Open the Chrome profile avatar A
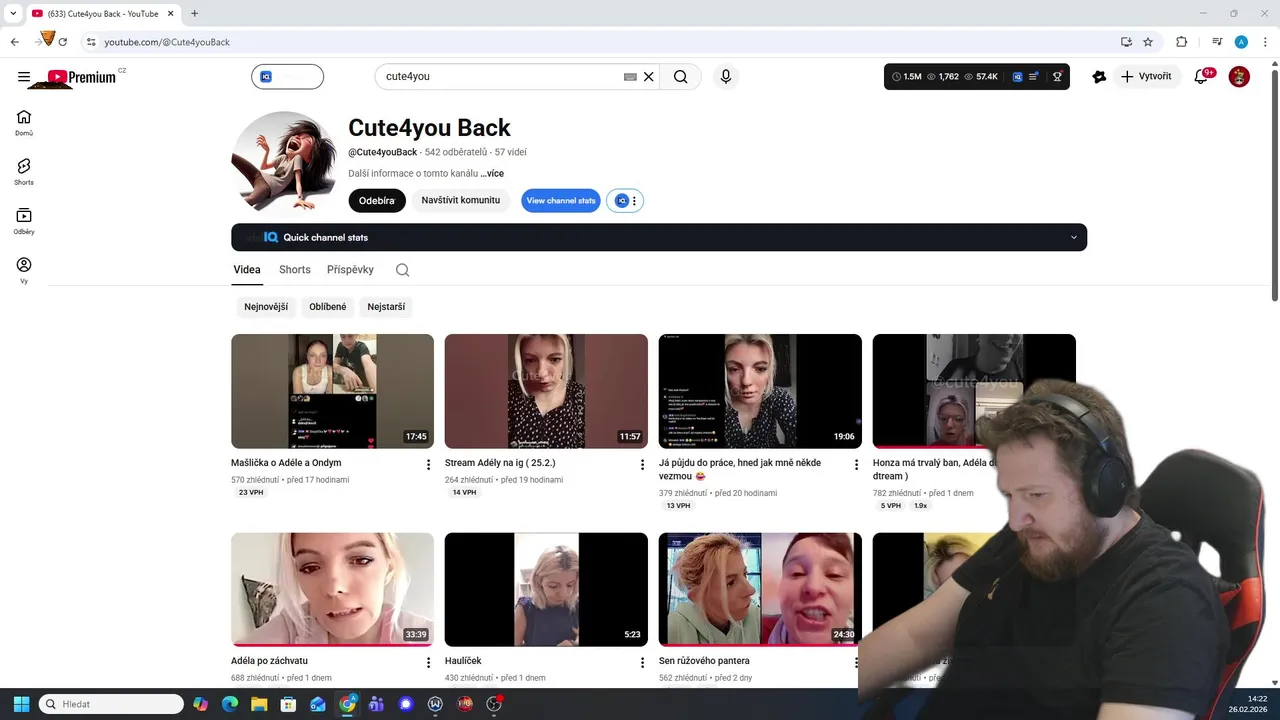Viewport: 1280px width, 720px height. pyautogui.click(x=1241, y=42)
